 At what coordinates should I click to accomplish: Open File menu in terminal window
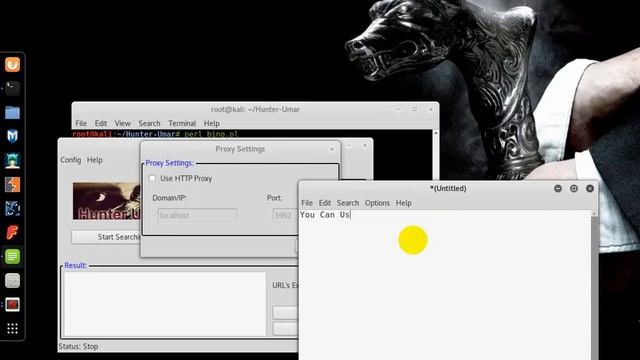pyautogui.click(x=81, y=123)
